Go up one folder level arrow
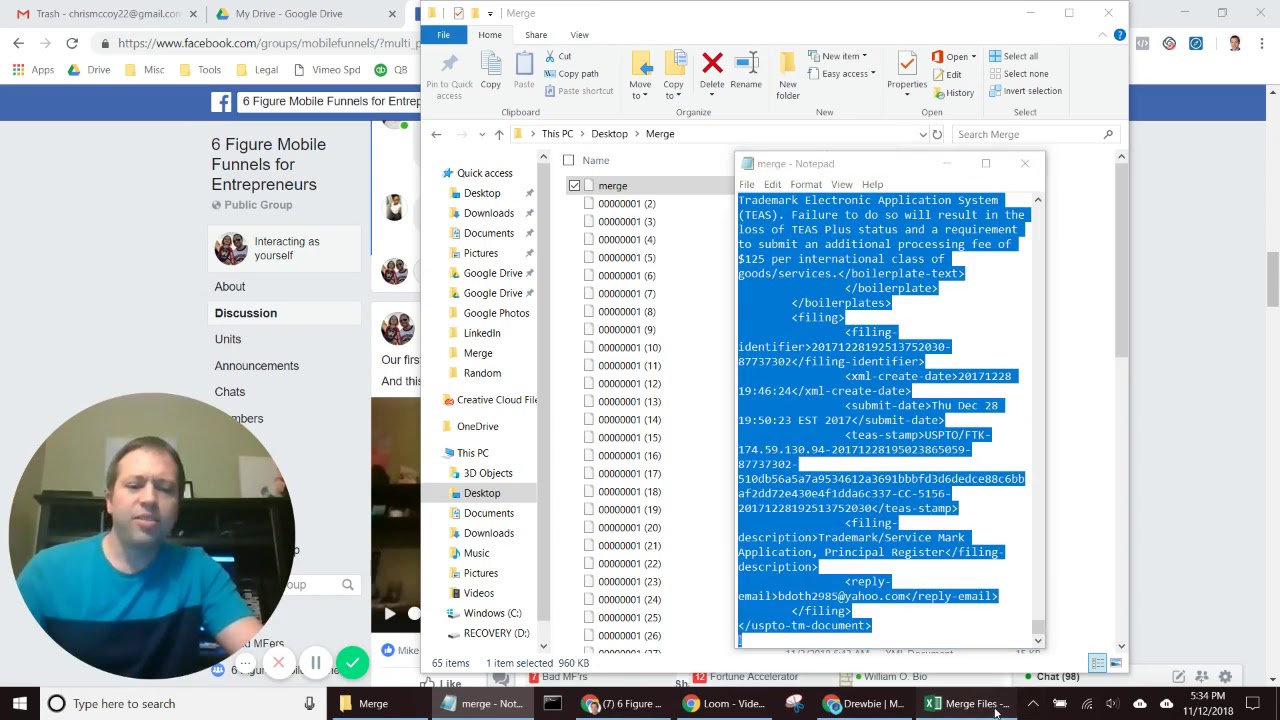The image size is (1280, 720). pos(499,134)
